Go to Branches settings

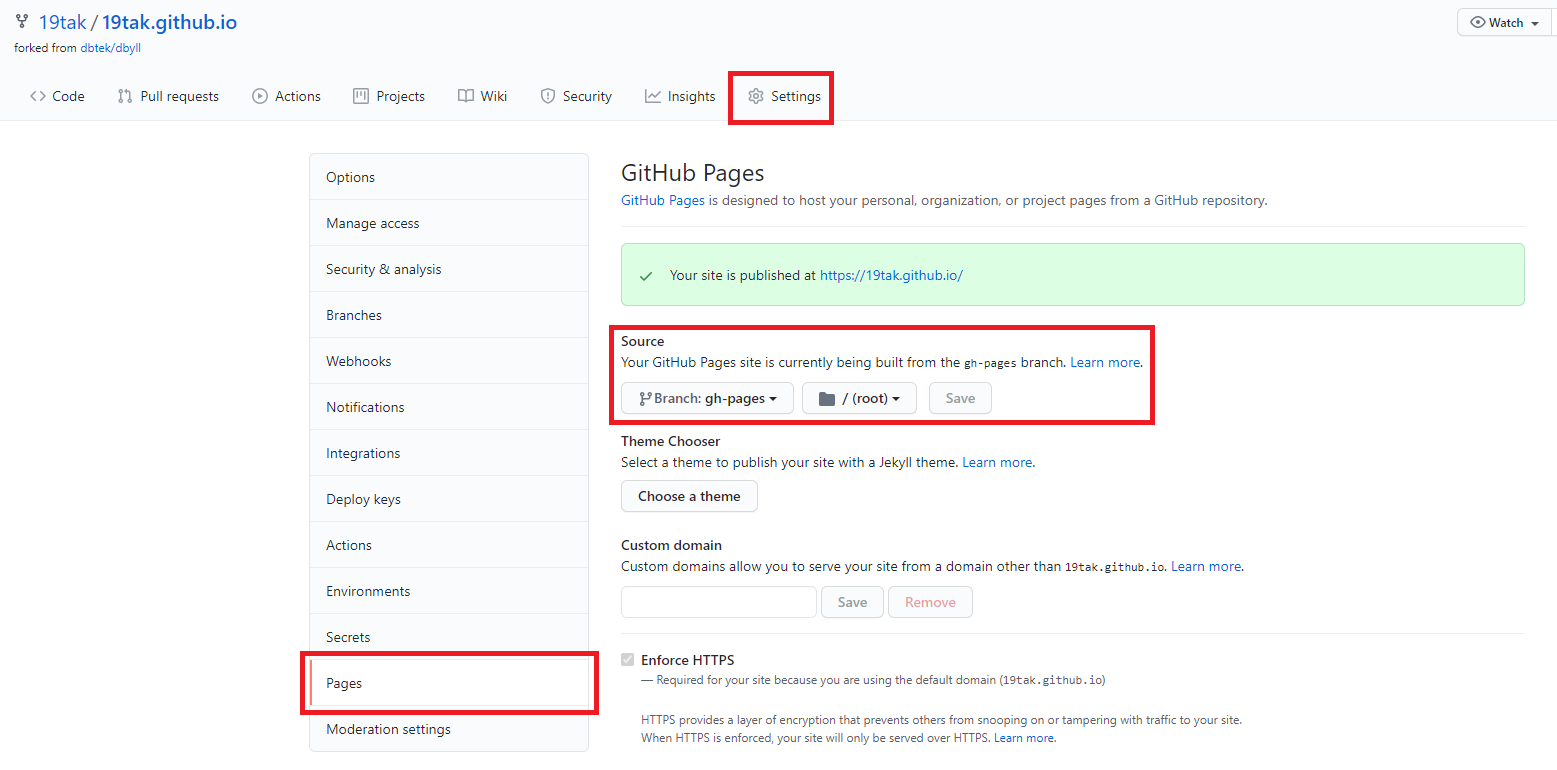[449, 315]
